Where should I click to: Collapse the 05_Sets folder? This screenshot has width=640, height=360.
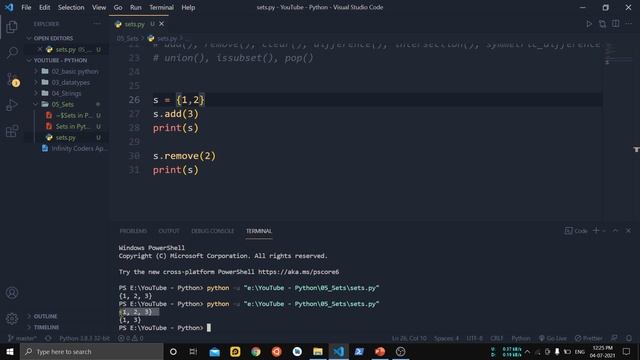[62, 104]
